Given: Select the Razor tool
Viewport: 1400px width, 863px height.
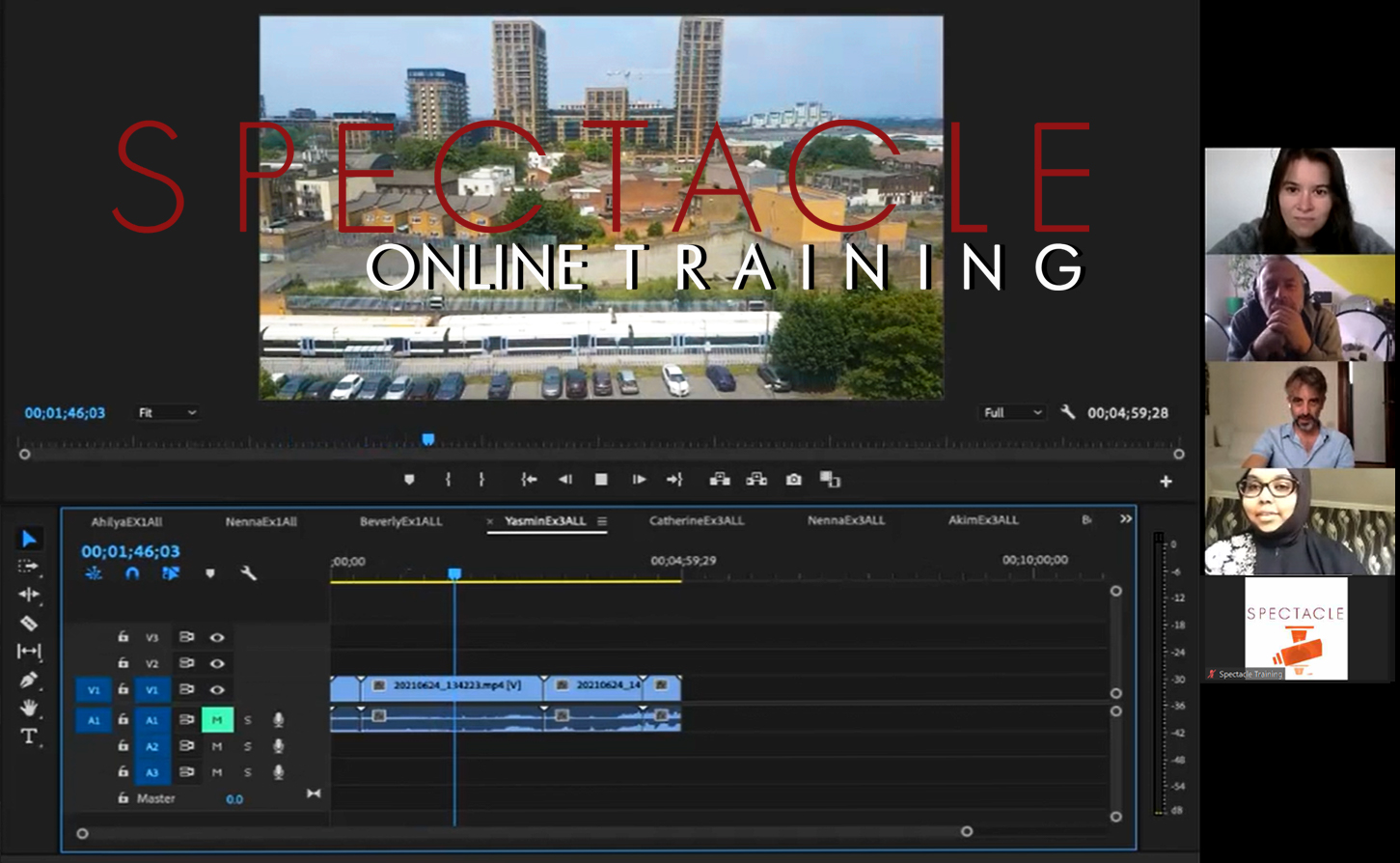Looking at the screenshot, I should [x=29, y=623].
